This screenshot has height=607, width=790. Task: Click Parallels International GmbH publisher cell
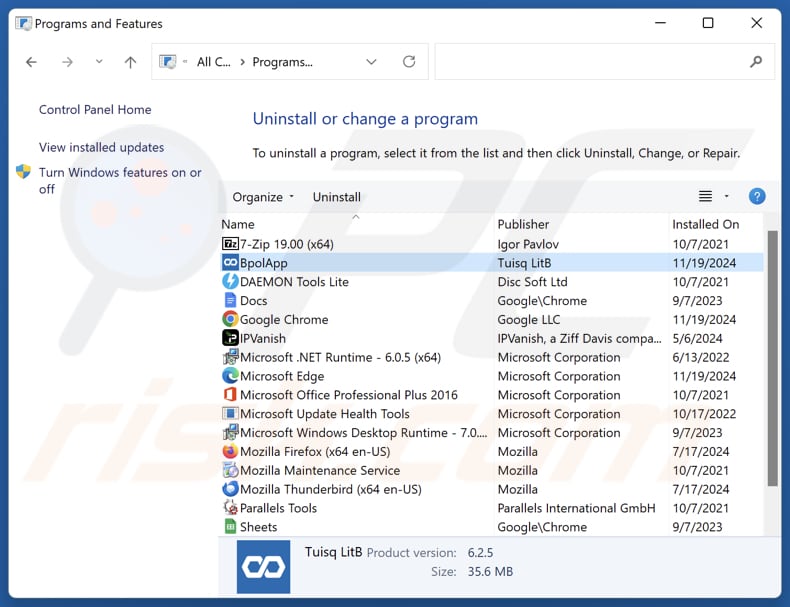[576, 508]
